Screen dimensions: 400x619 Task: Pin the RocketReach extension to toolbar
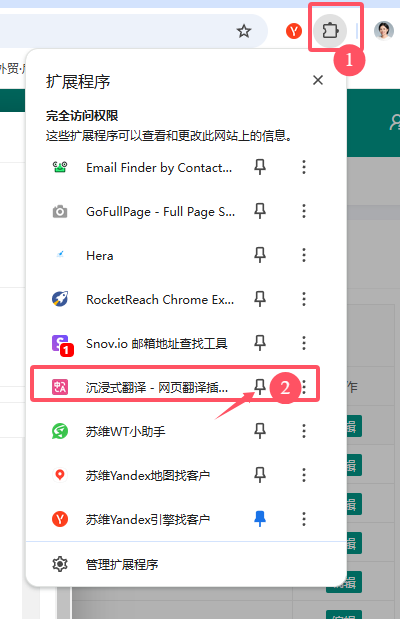coord(259,299)
